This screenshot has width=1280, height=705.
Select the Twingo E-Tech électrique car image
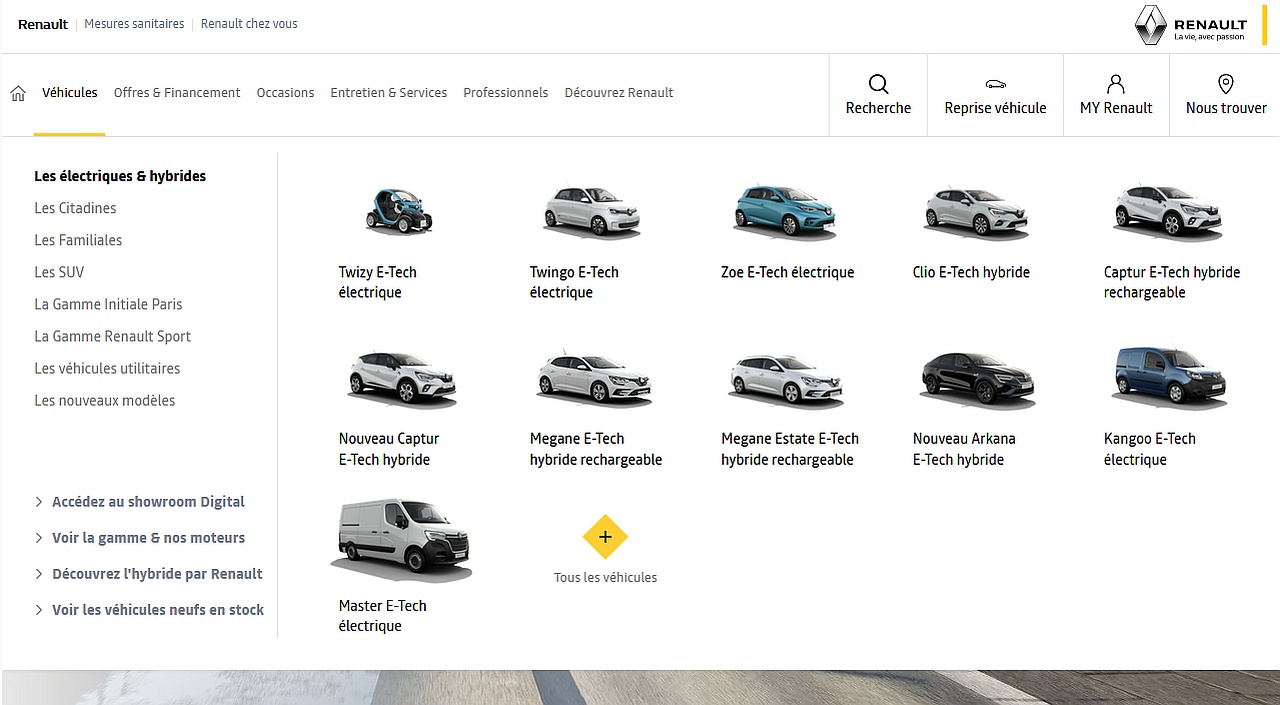point(591,211)
